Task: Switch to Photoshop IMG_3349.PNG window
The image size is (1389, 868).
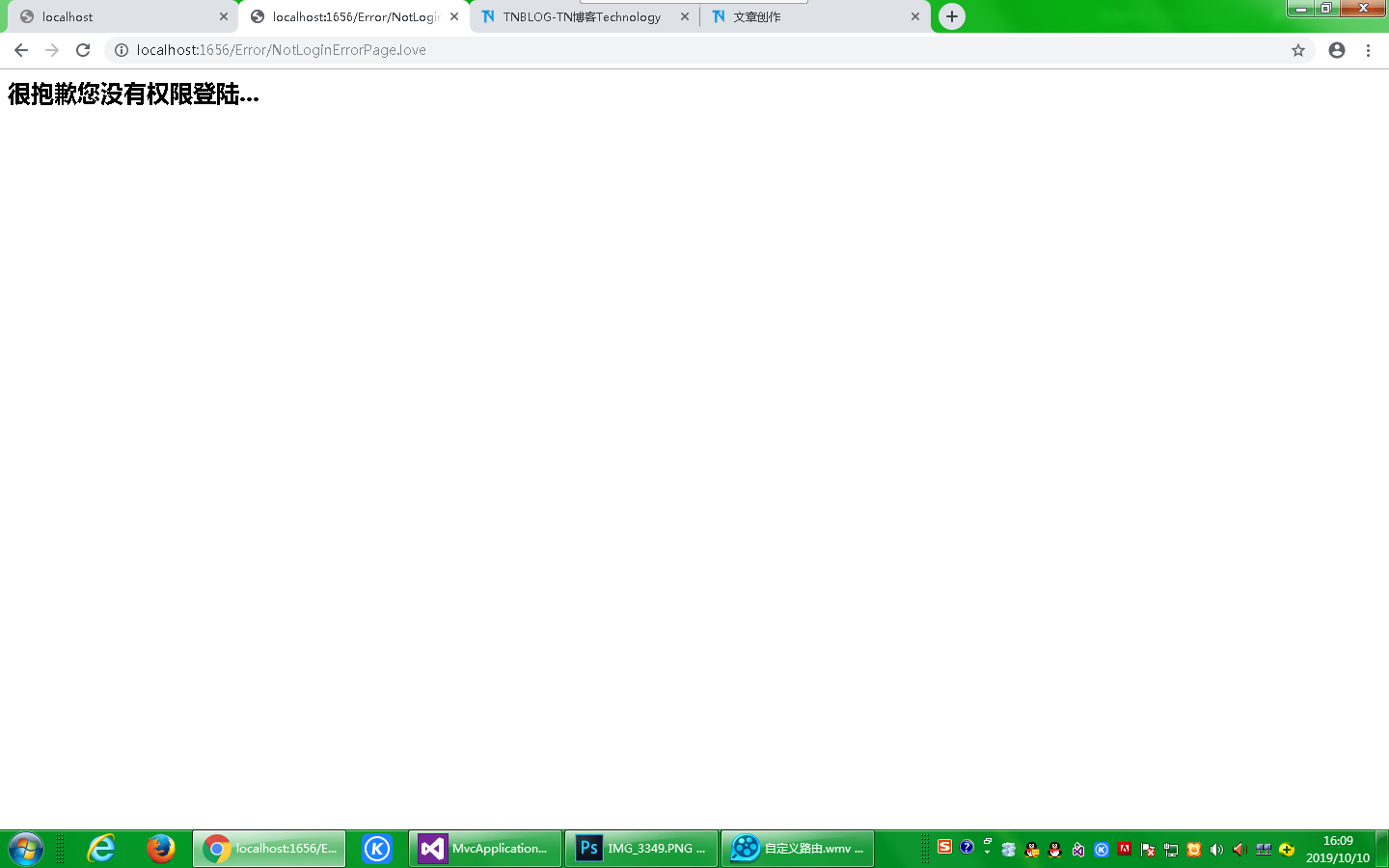Action: [x=641, y=849]
